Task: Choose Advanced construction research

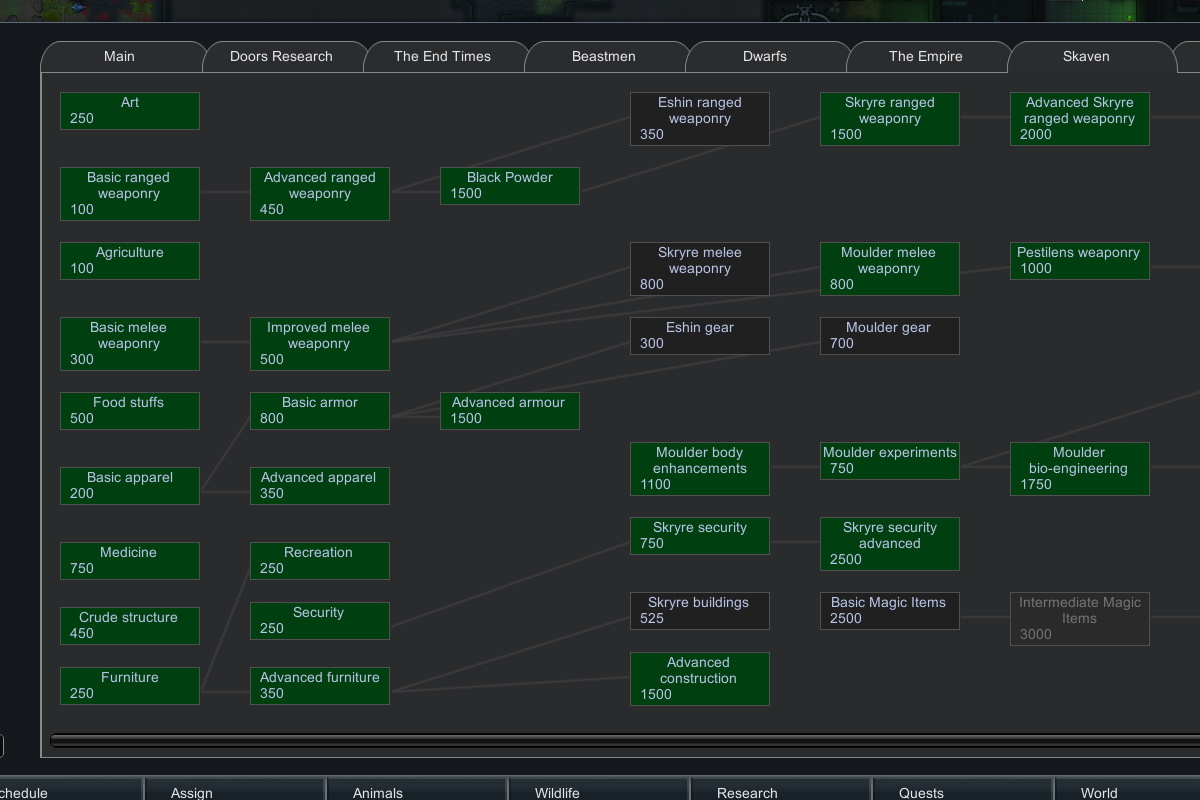Action: click(700, 679)
